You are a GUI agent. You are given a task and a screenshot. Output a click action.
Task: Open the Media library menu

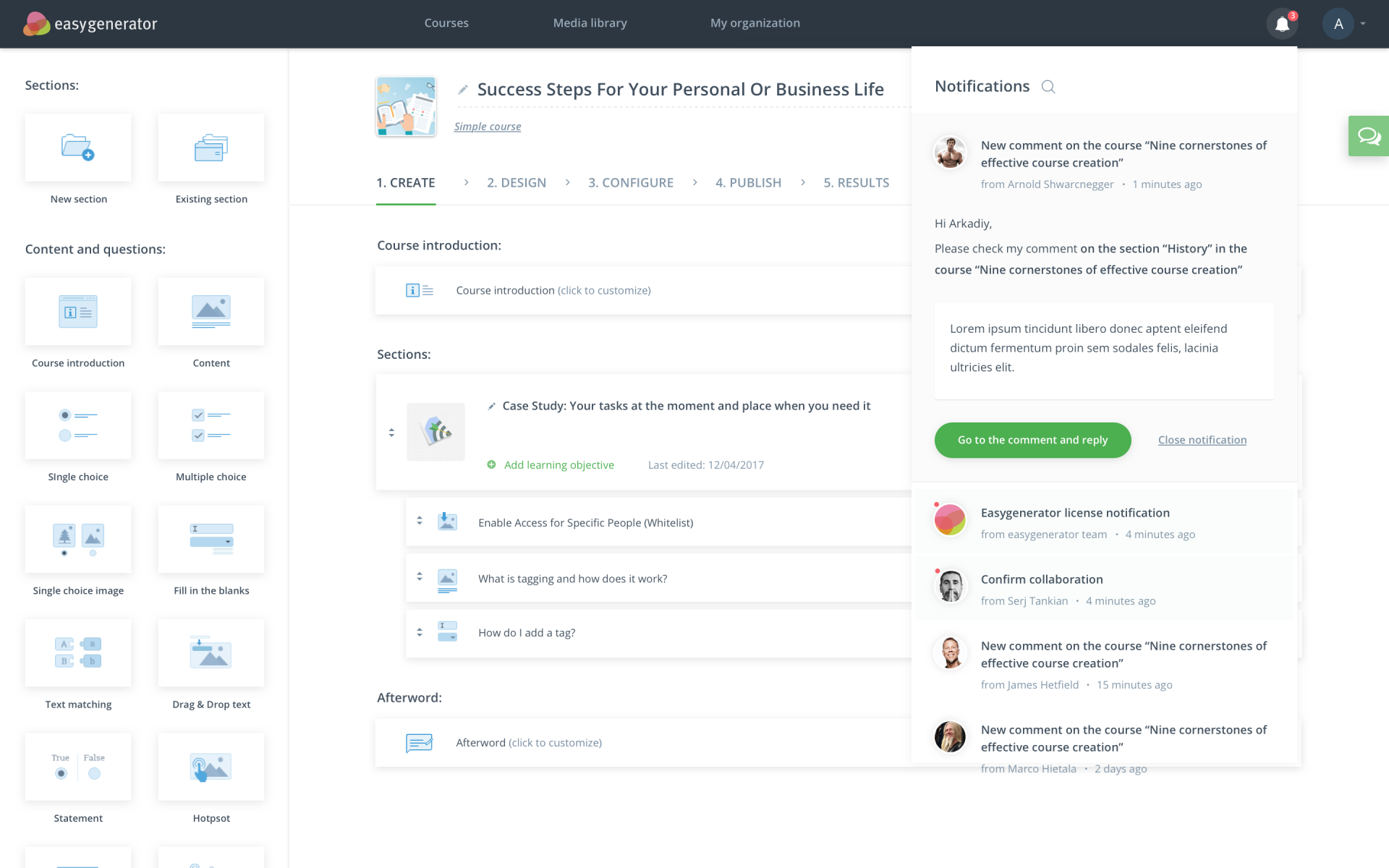[x=590, y=23]
